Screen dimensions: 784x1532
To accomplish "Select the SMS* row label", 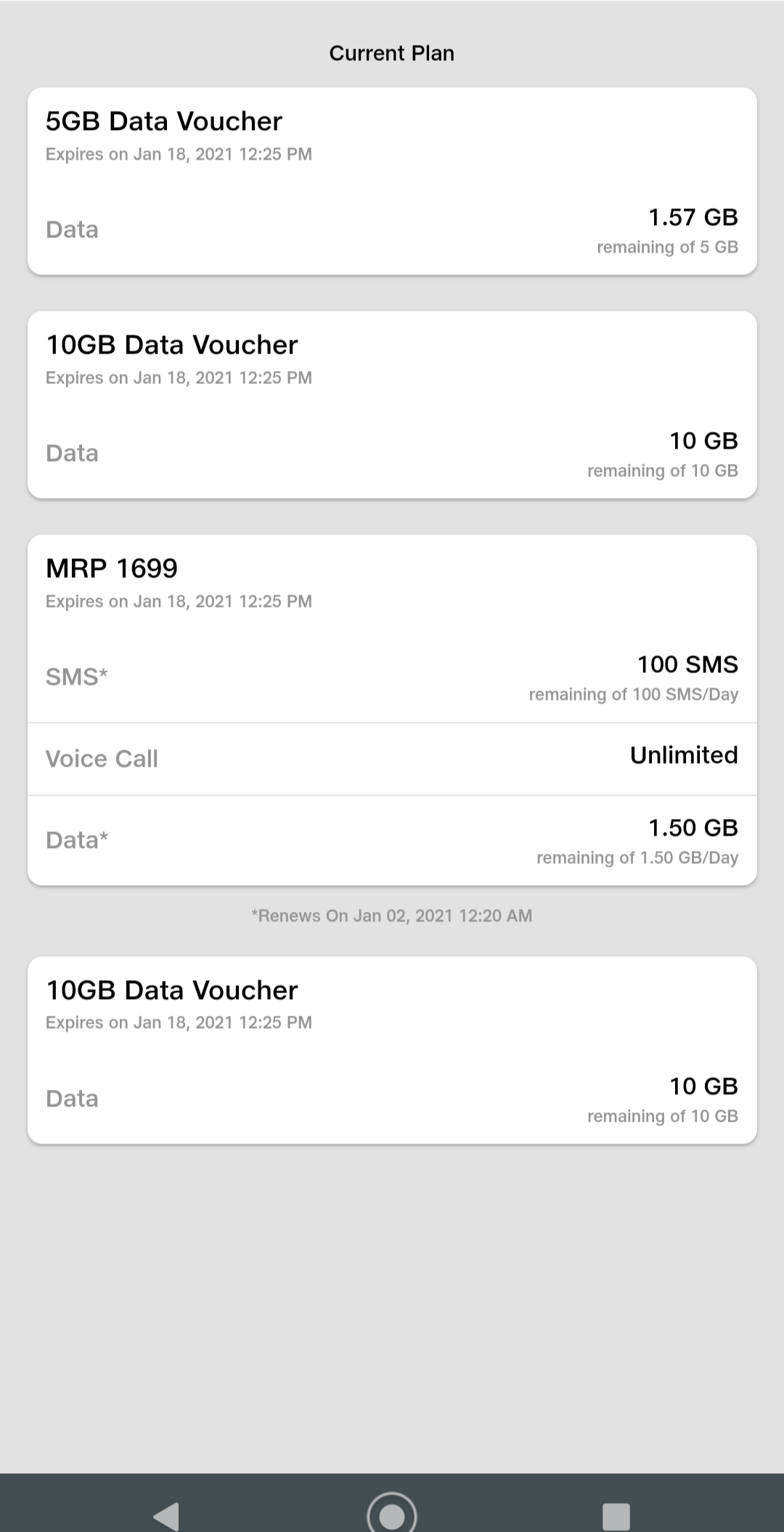I will click(77, 677).
